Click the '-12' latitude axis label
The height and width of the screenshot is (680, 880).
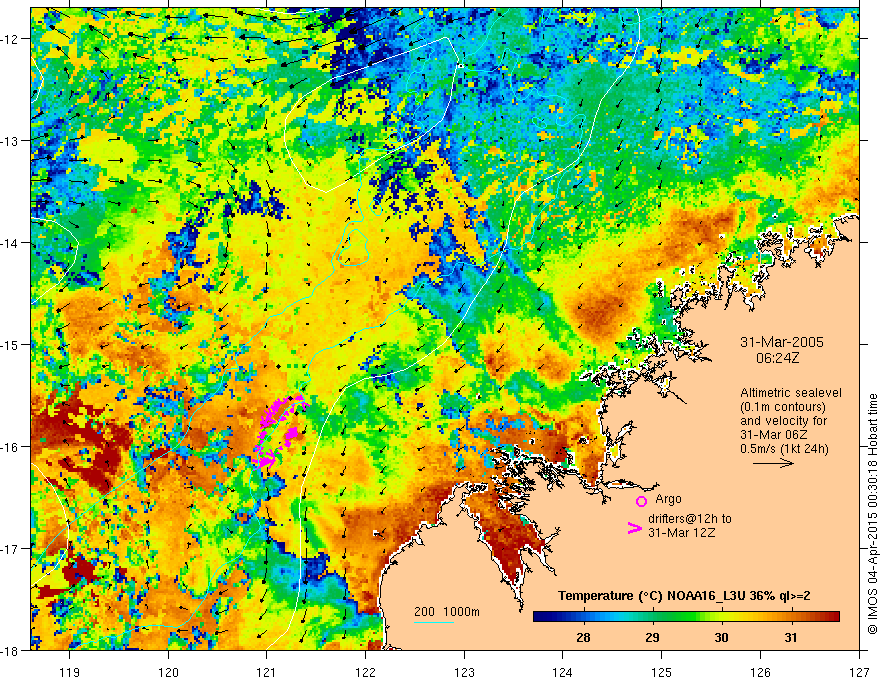pos(11,39)
